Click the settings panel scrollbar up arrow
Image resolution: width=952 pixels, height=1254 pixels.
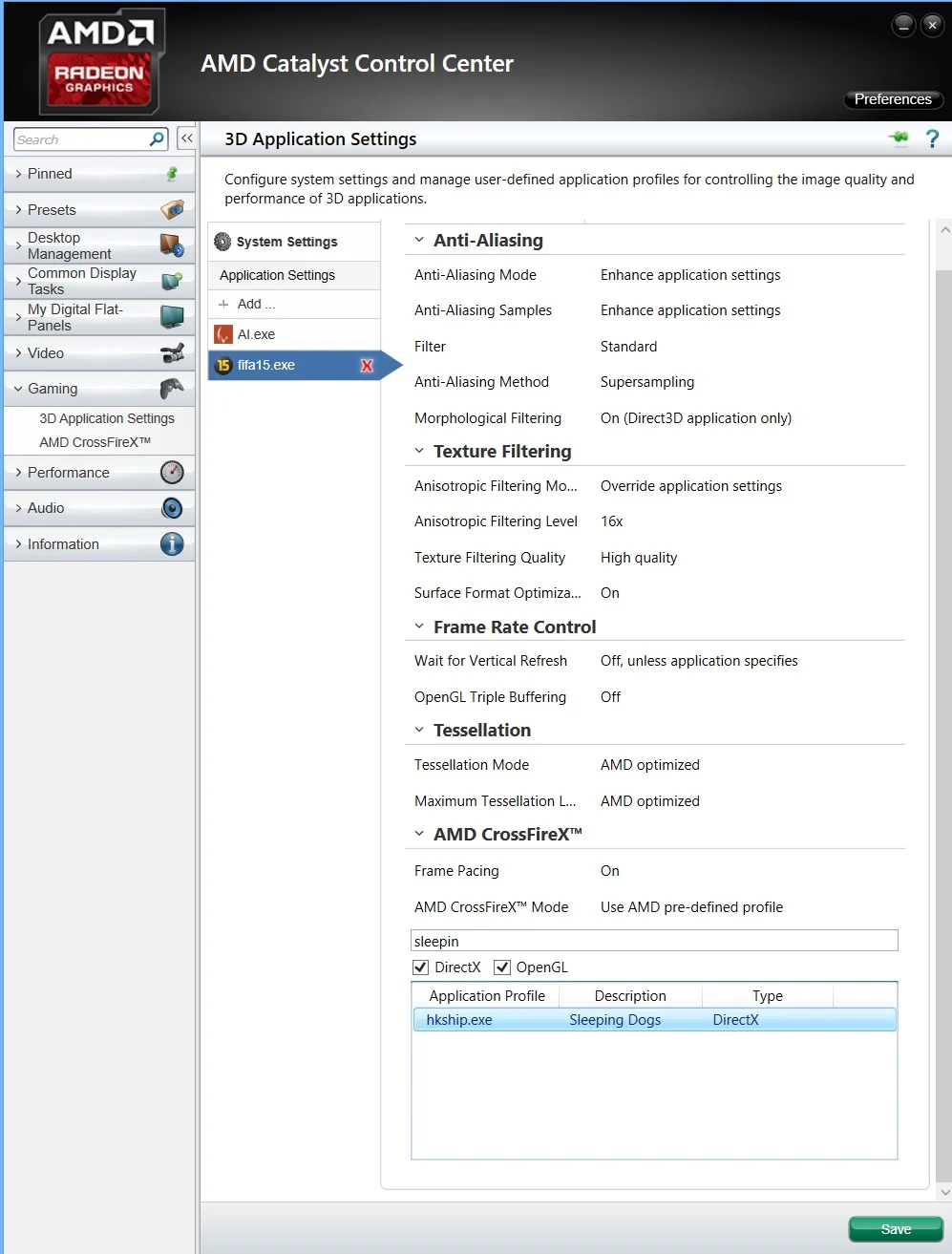(x=944, y=230)
